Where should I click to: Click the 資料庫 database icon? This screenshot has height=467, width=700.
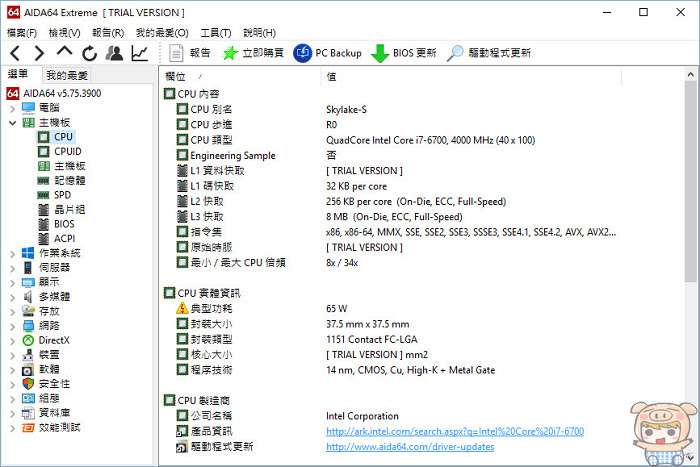point(28,413)
